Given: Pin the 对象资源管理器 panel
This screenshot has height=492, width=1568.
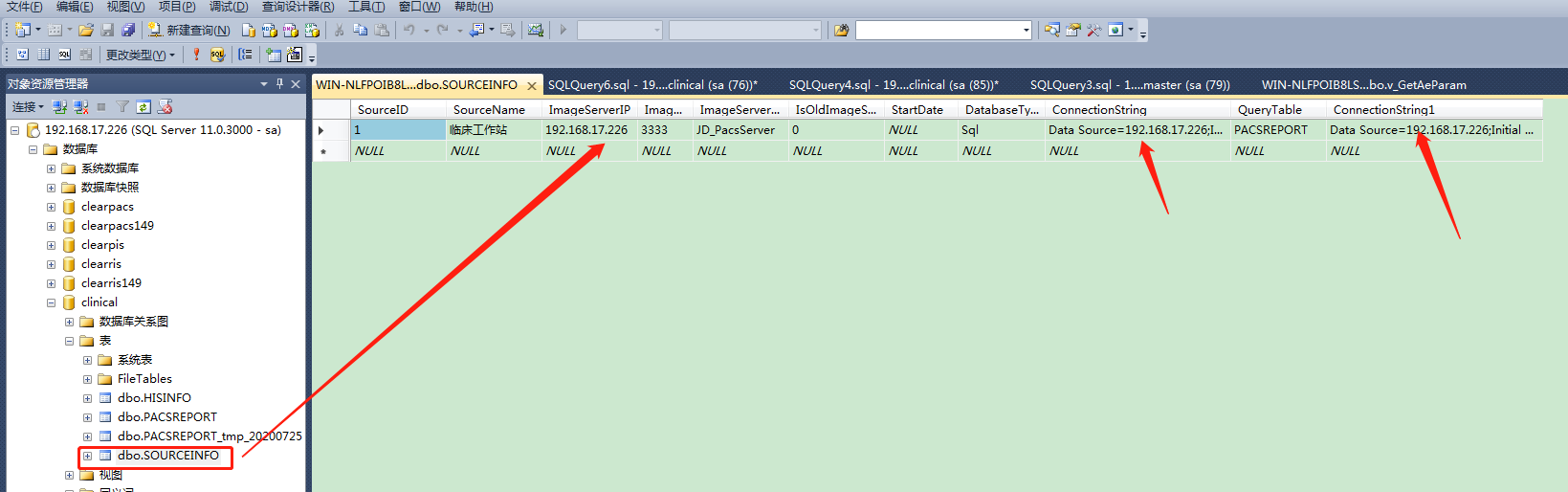Looking at the screenshot, I should tap(279, 84).
